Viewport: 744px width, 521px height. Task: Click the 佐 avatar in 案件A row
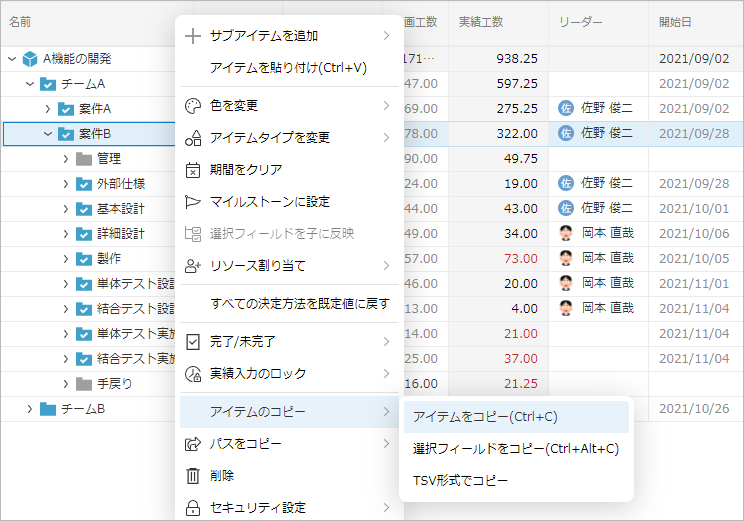(565, 109)
